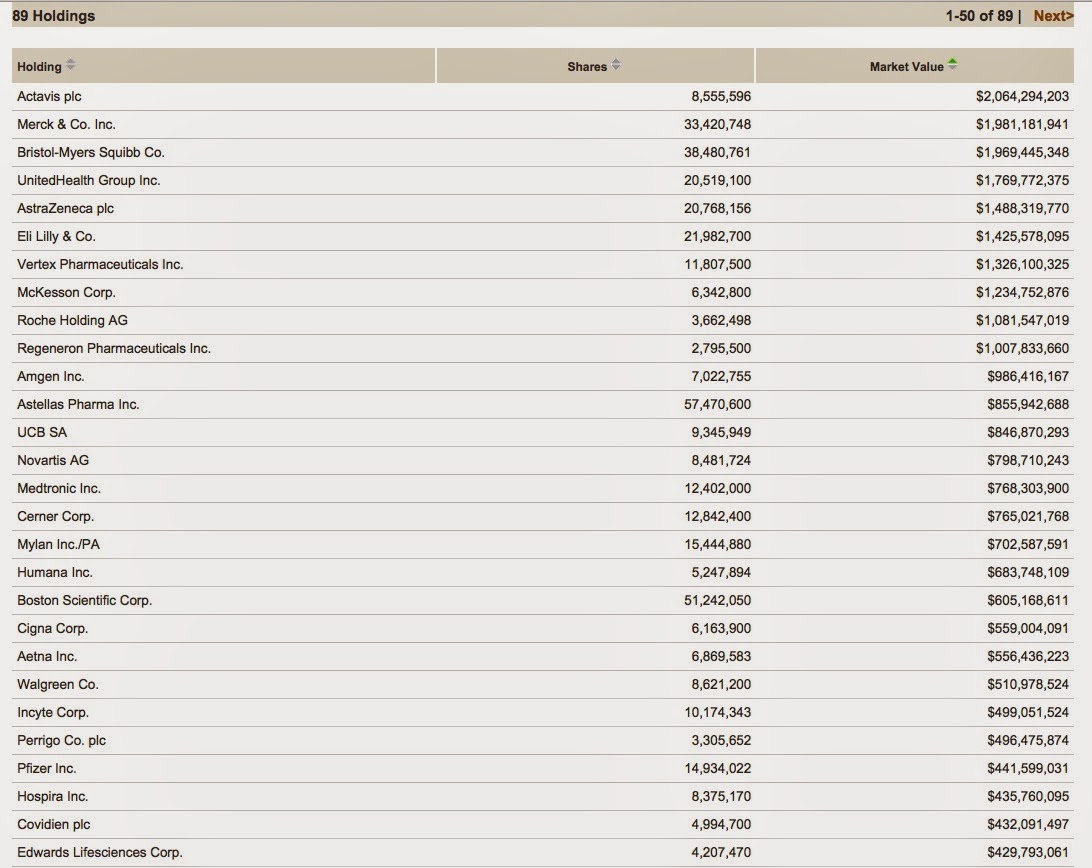Select Perrigo Co. plc name

61,741
